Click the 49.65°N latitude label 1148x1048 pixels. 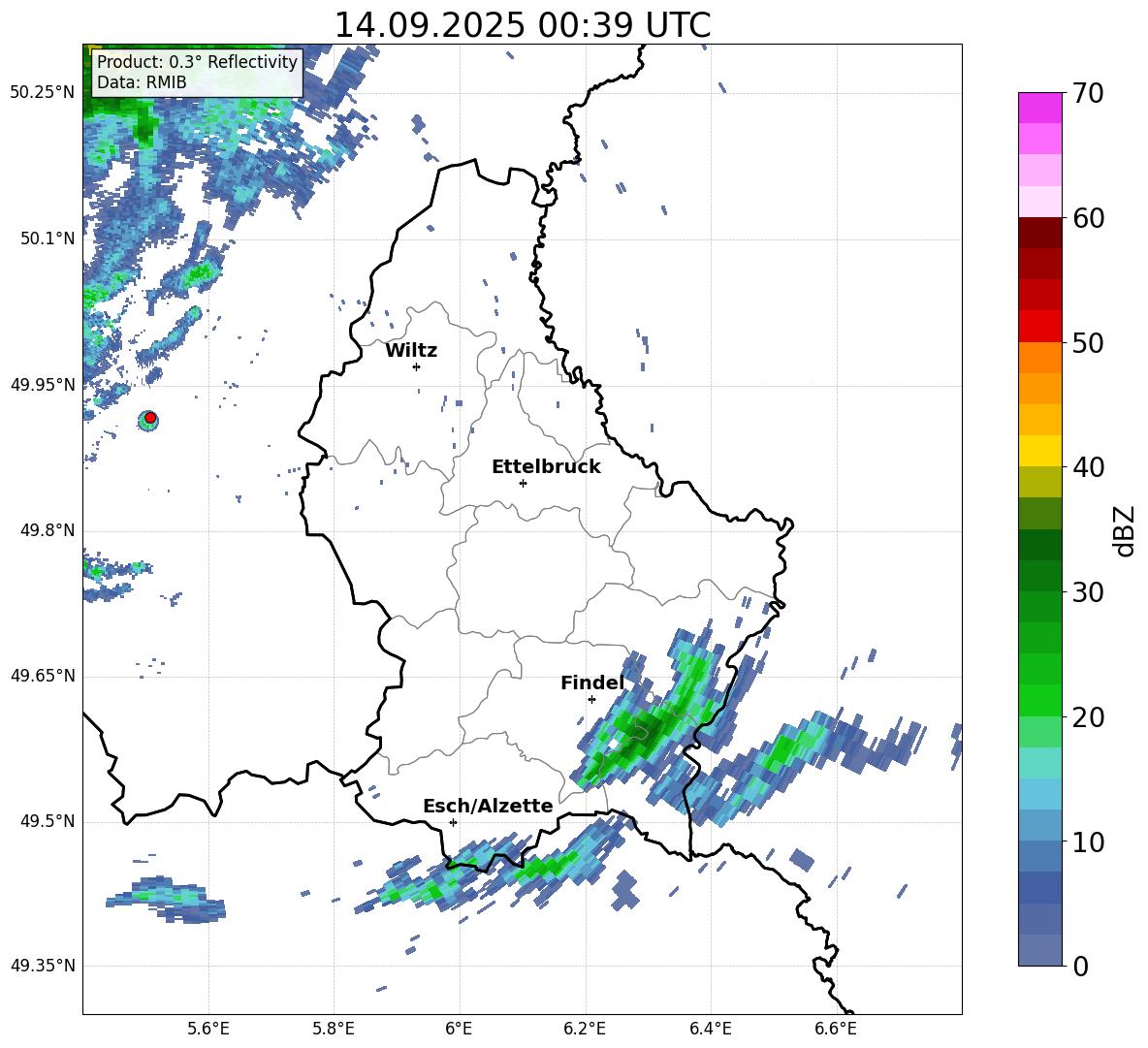pos(43,676)
